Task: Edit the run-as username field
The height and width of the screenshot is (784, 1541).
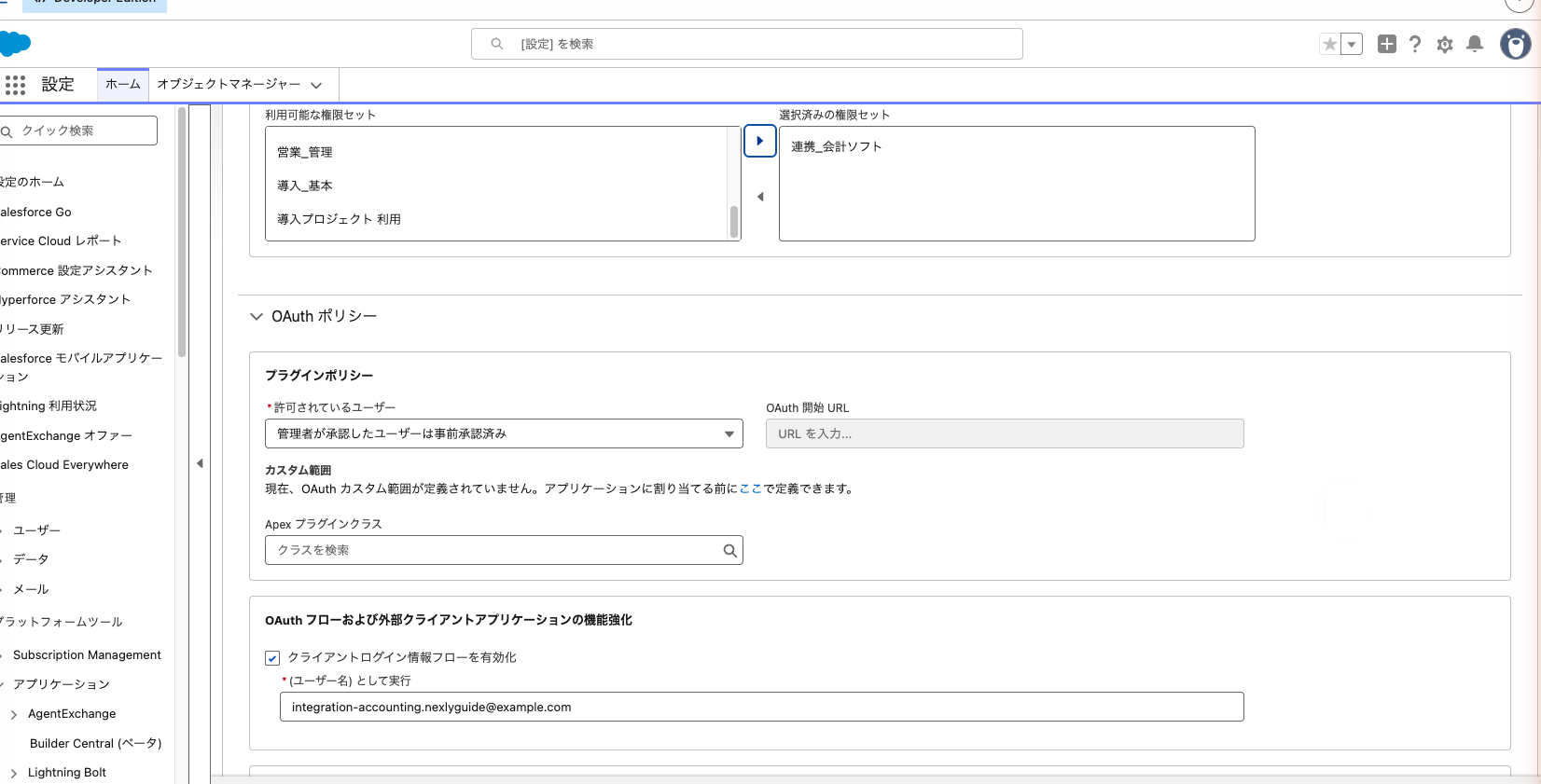Action: click(762, 707)
